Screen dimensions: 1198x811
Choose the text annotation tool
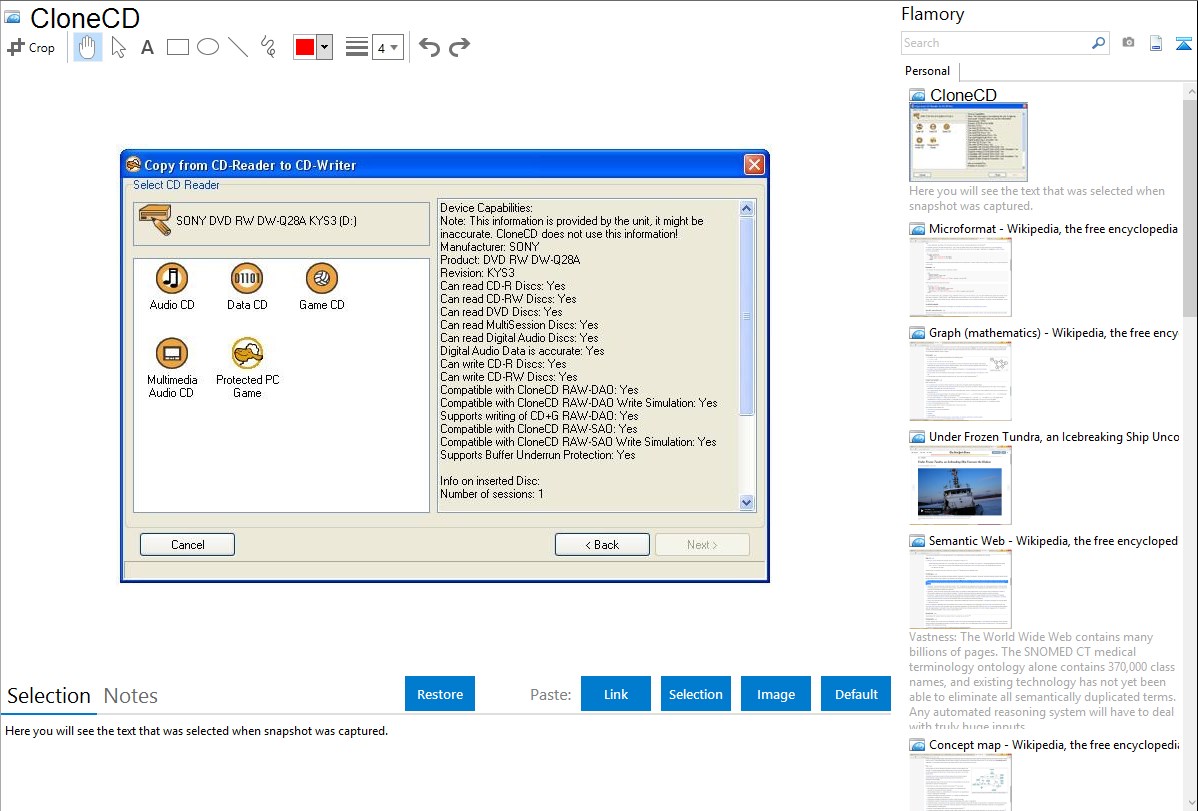click(147, 47)
